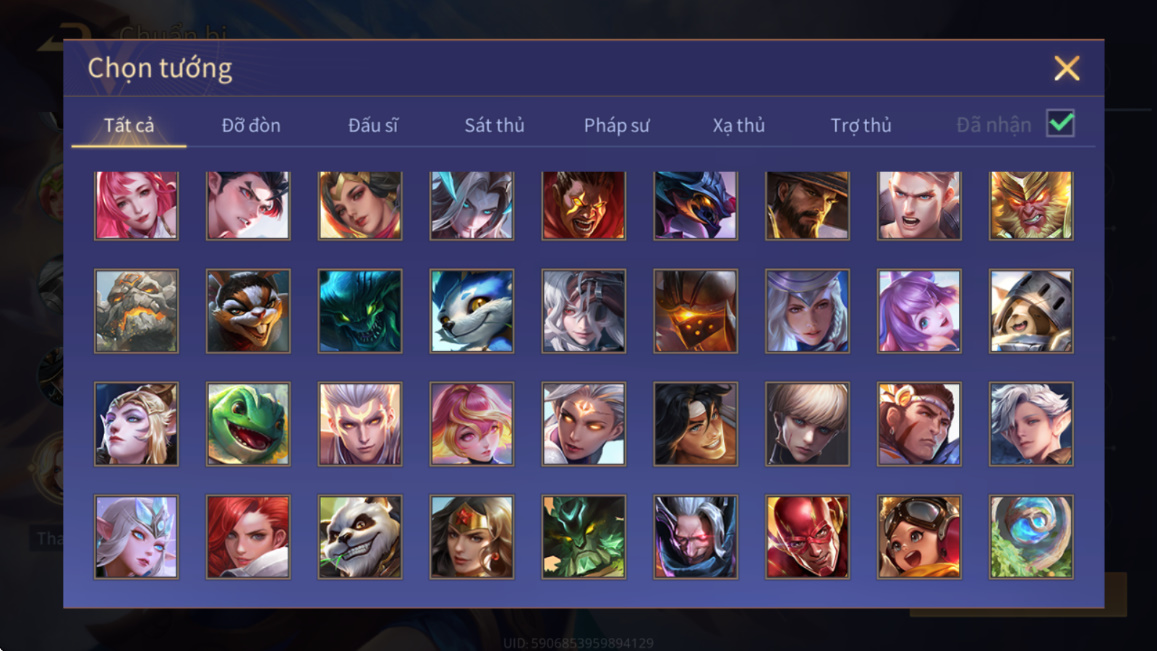Image resolution: width=1157 pixels, height=651 pixels.
Task: Select the rock golem hero portrait
Action: (x=136, y=311)
